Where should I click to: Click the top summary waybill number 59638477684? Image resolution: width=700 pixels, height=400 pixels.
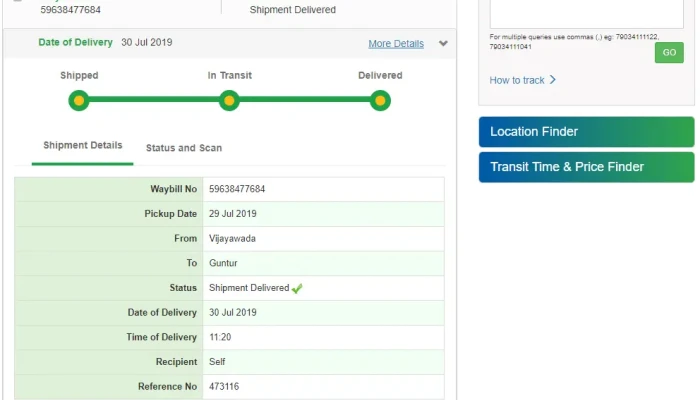coord(71,10)
